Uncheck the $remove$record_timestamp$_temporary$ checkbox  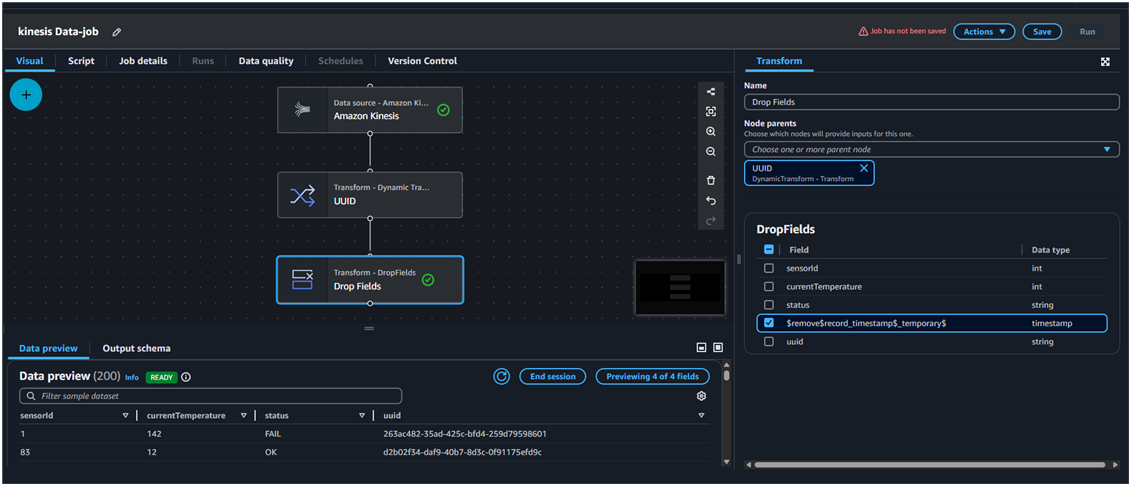[769, 323]
